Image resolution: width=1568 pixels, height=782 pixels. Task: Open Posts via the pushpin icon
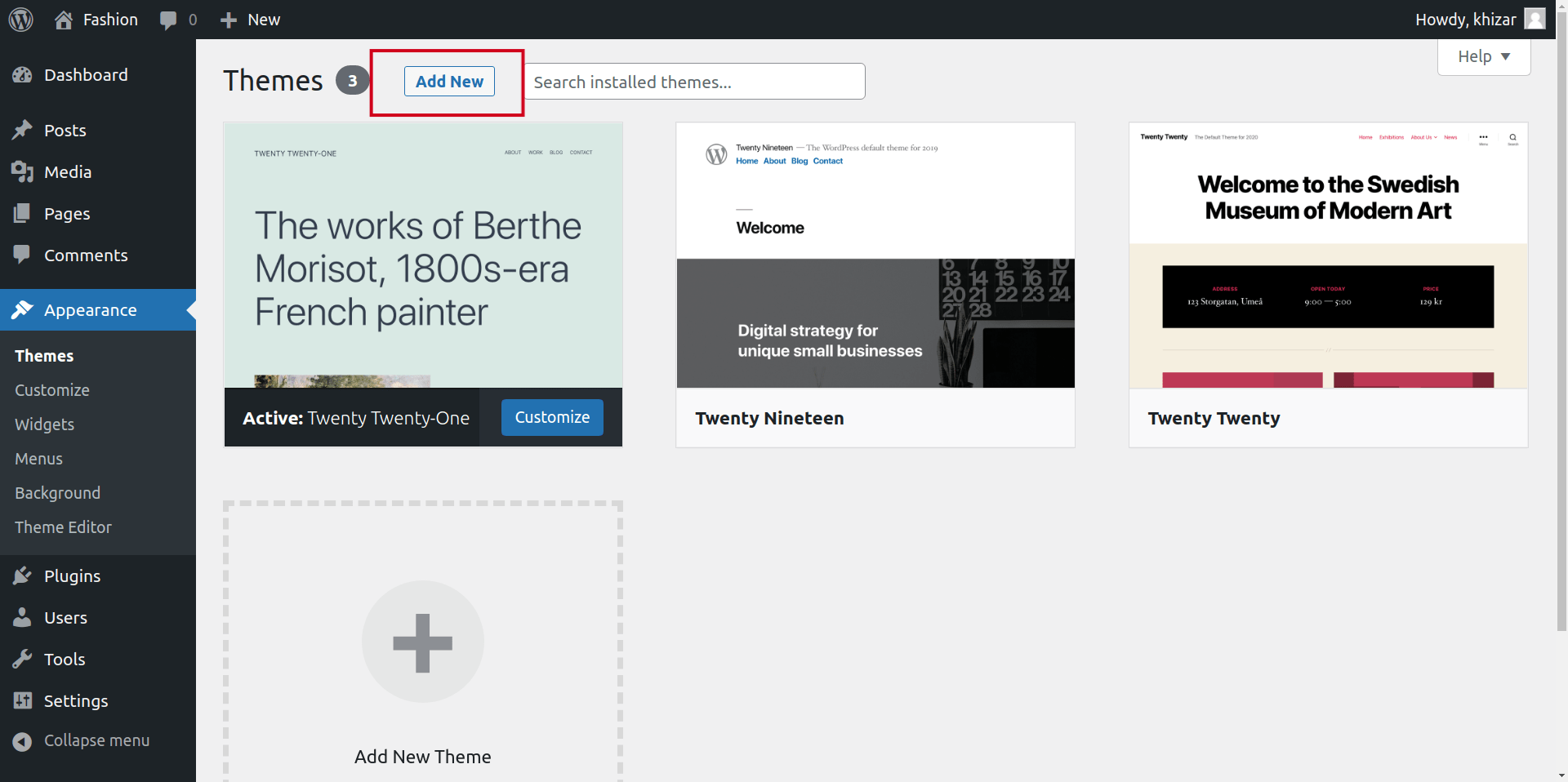point(22,131)
